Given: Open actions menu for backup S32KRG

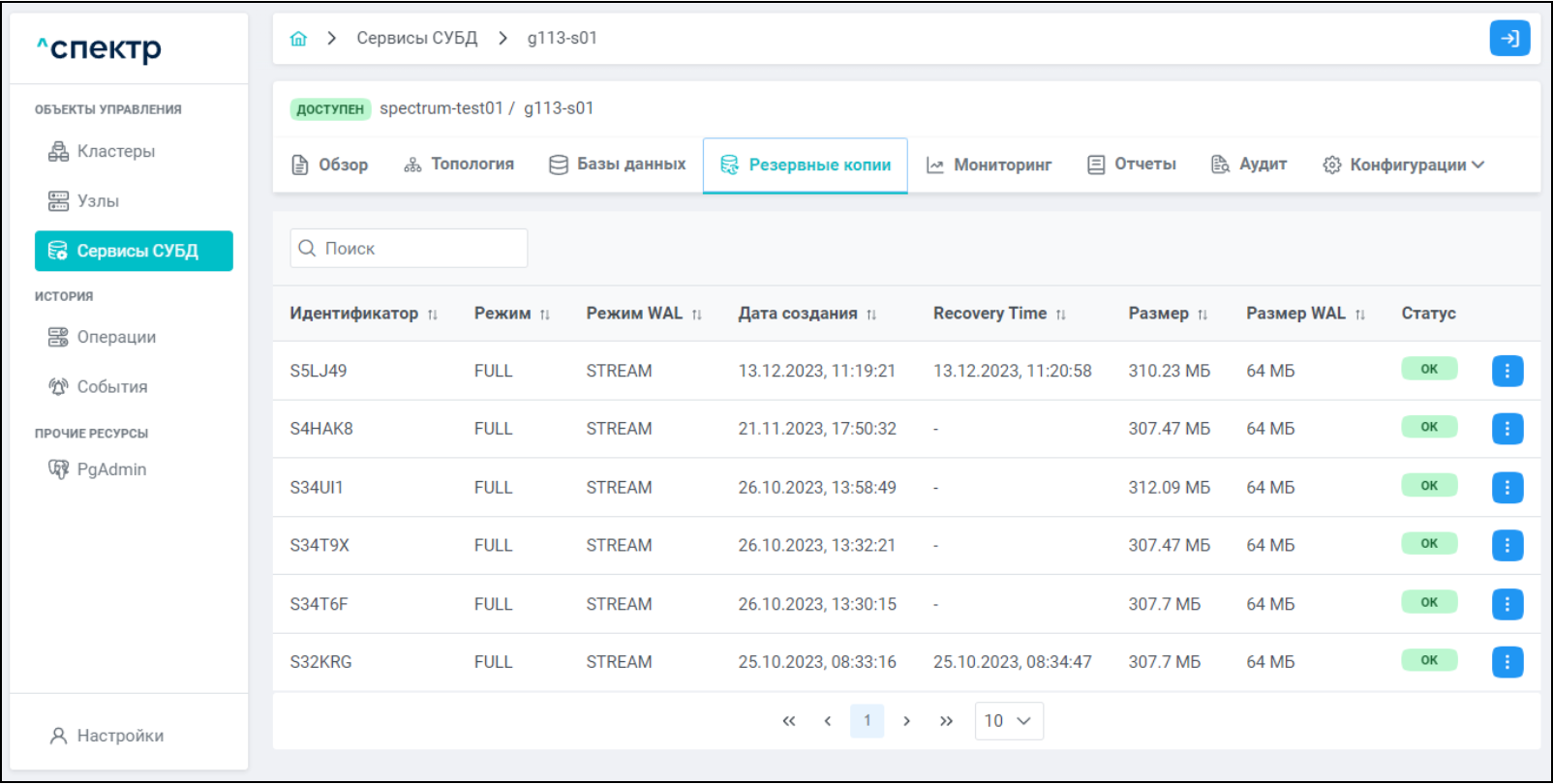Looking at the screenshot, I should point(1507,662).
